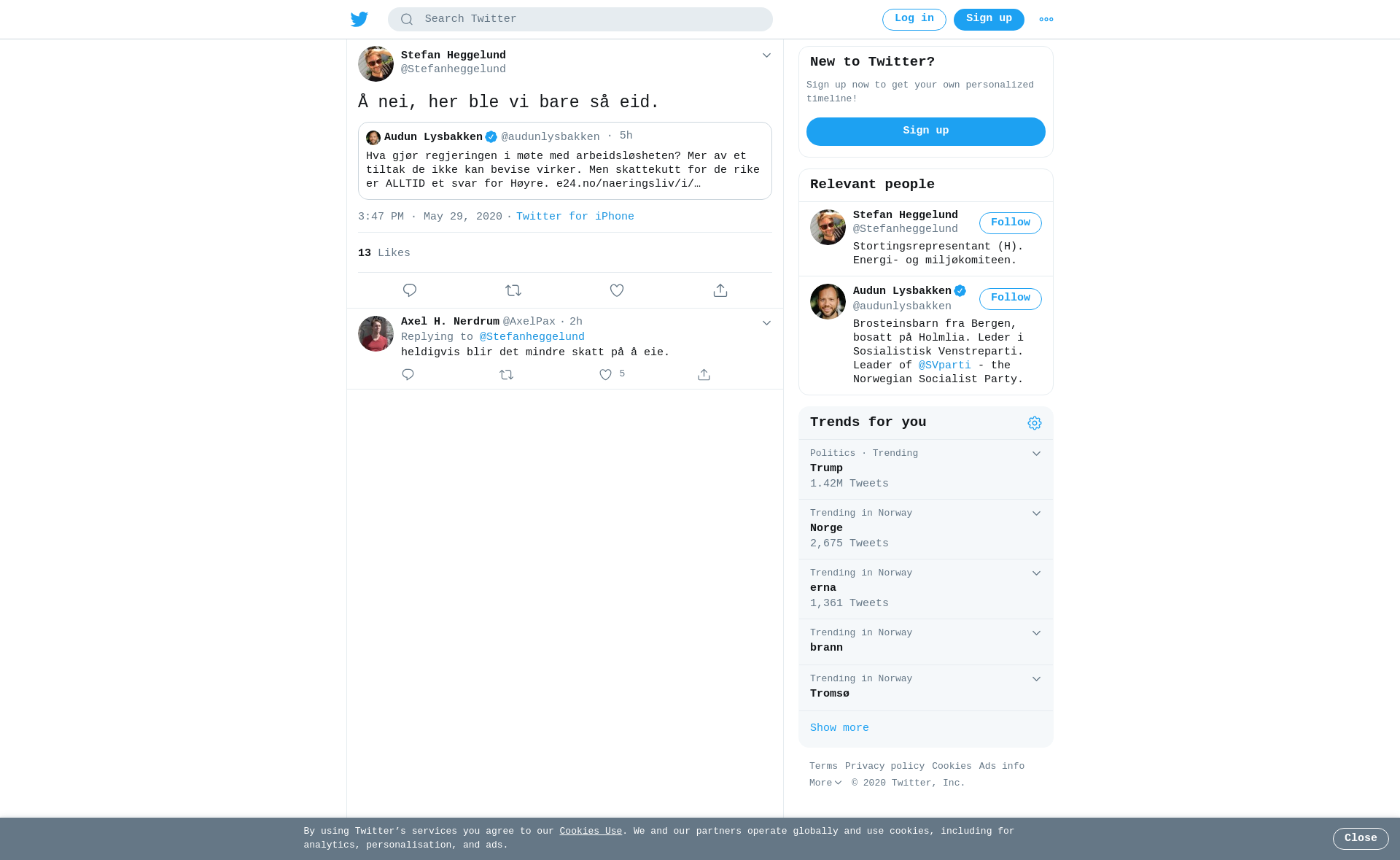Open options chevron for Tromsø trend

coord(1036,679)
